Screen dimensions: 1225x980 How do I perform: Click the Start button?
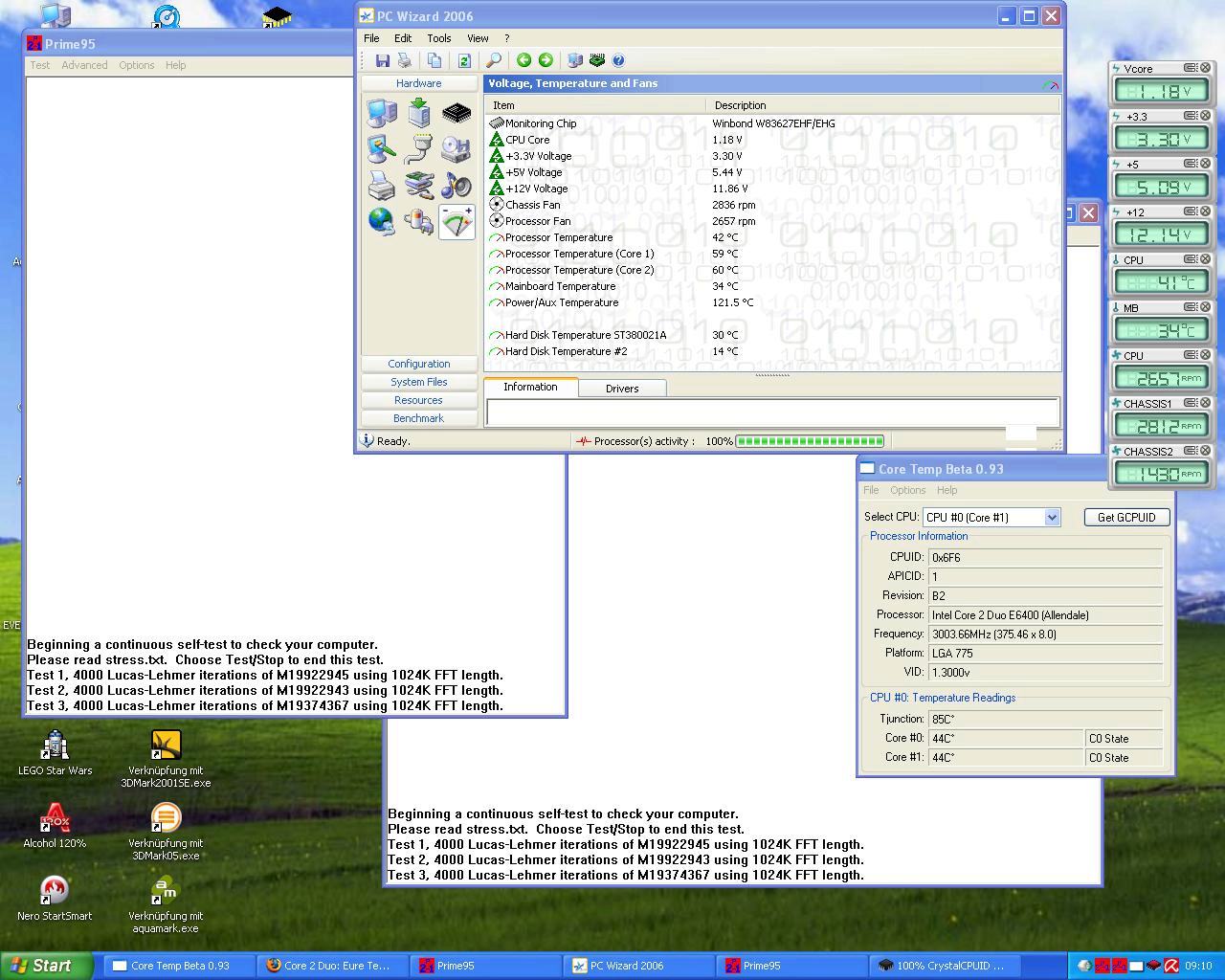tap(47, 966)
